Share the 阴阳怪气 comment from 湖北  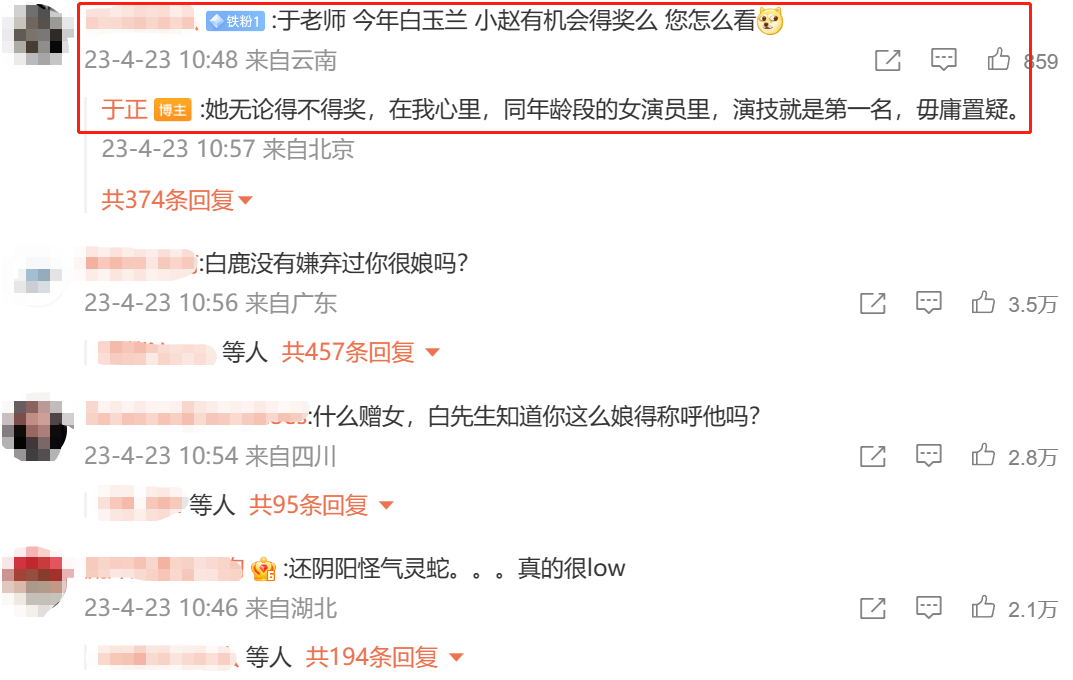tap(872, 608)
